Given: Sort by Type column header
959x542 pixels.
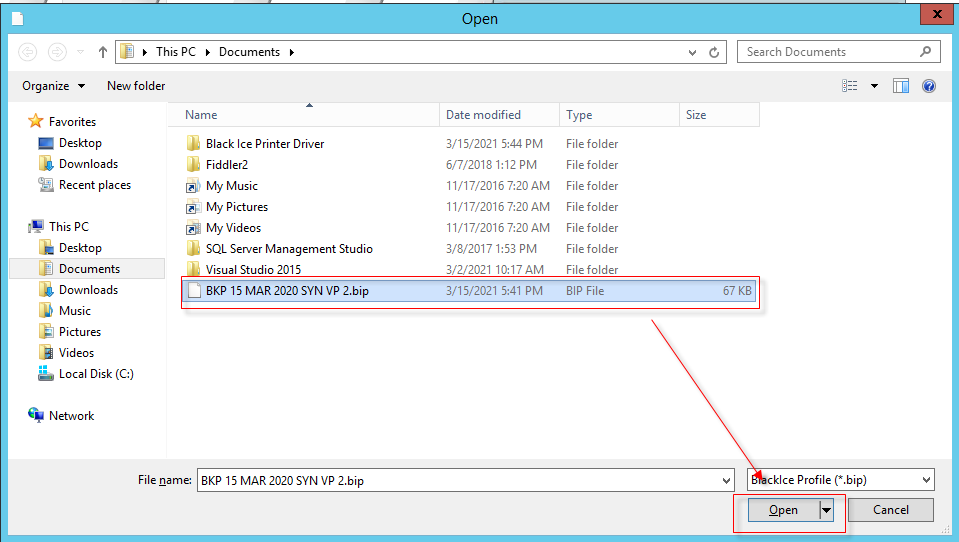Looking at the screenshot, I should (x=619, y=115).
